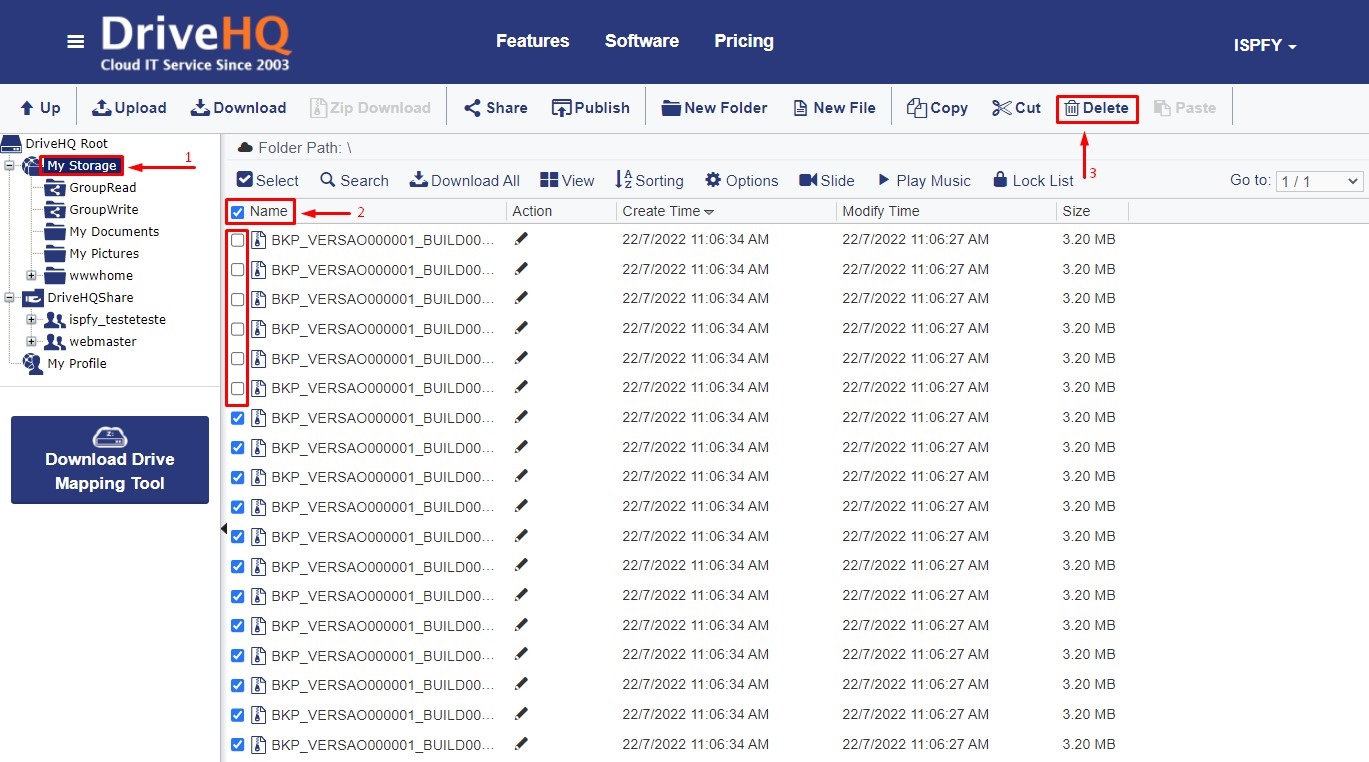Click the Action column header
Image resolution: width=1369 pixels, height=762 pixels.
click(532, 211)
